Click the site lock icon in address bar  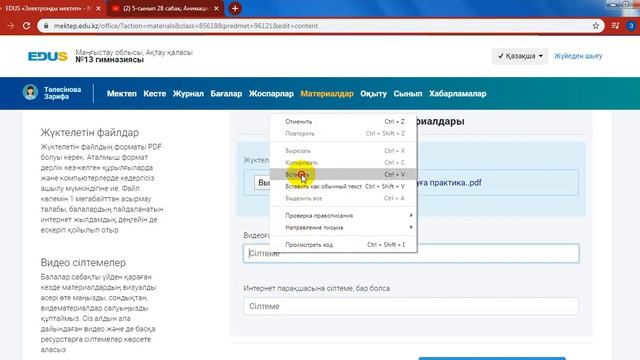pos(46,26)
